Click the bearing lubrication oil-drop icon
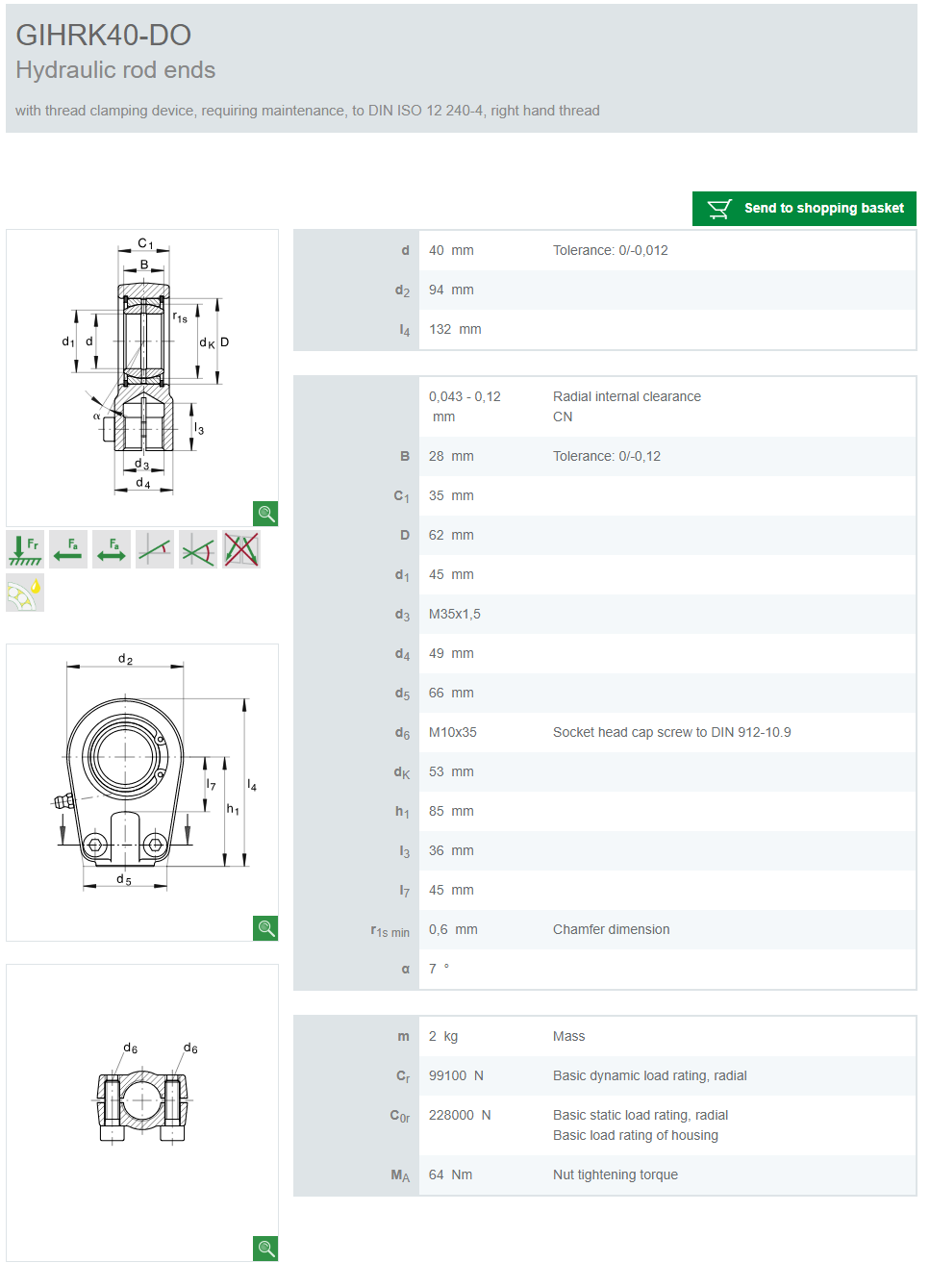 click(25, 593)
